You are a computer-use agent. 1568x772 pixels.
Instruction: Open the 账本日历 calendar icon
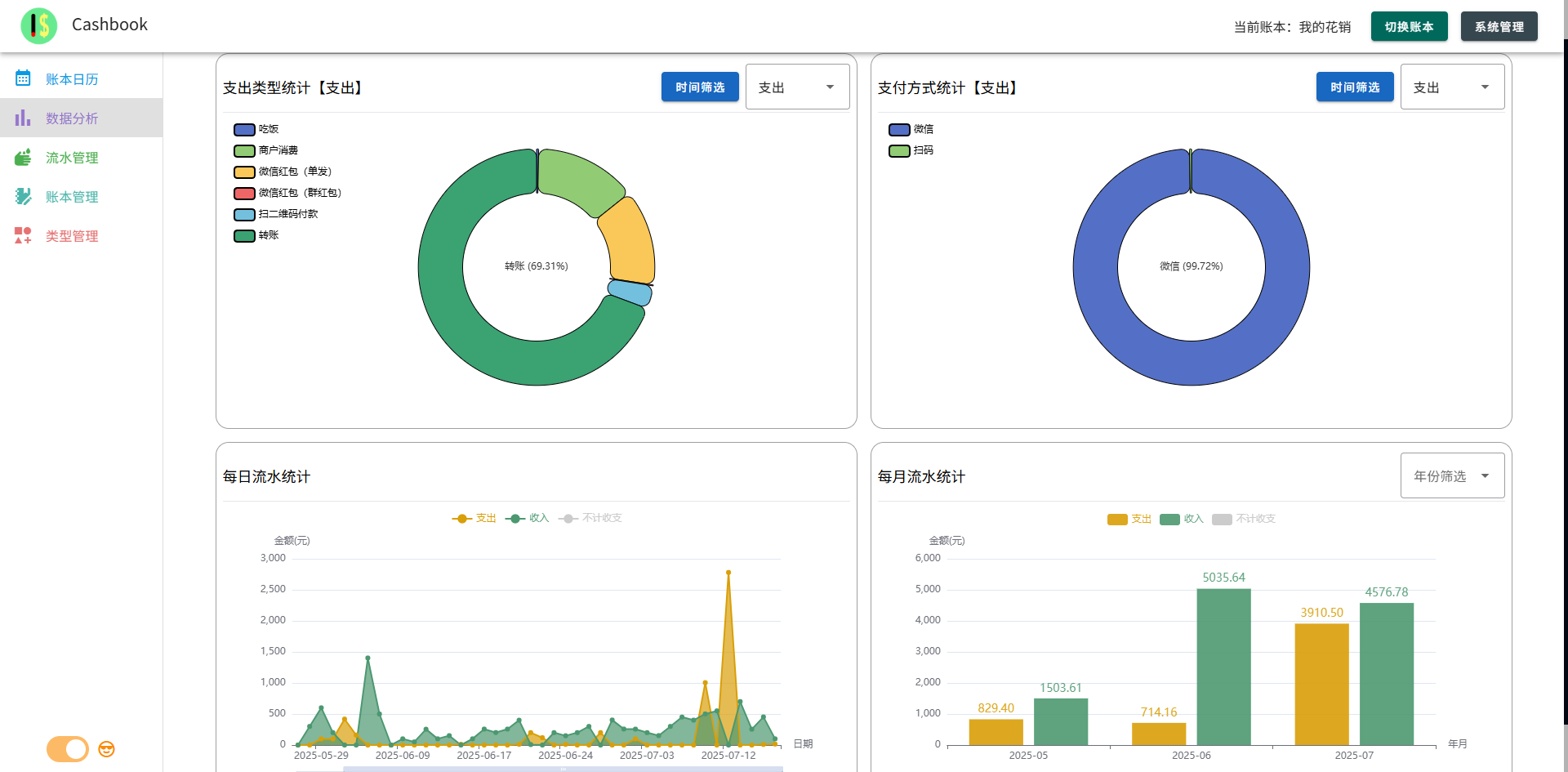click(23, 78)
